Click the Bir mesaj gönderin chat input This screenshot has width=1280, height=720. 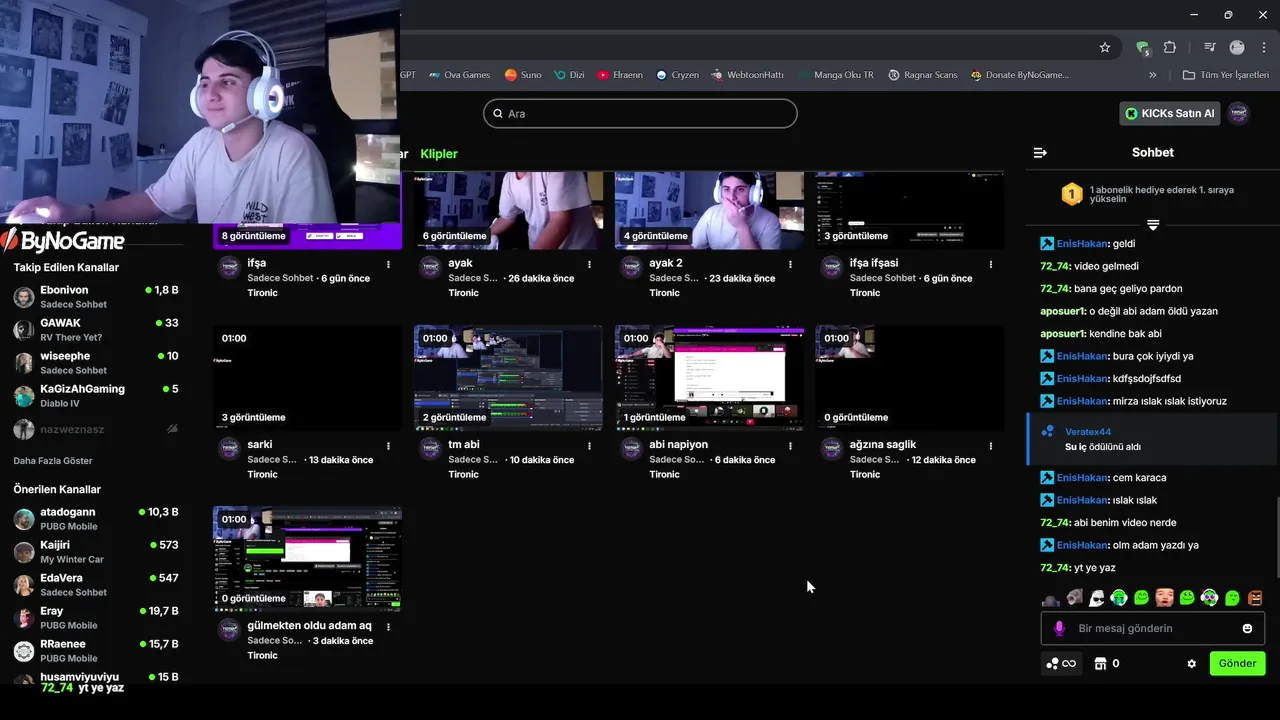click(1153, 628)
